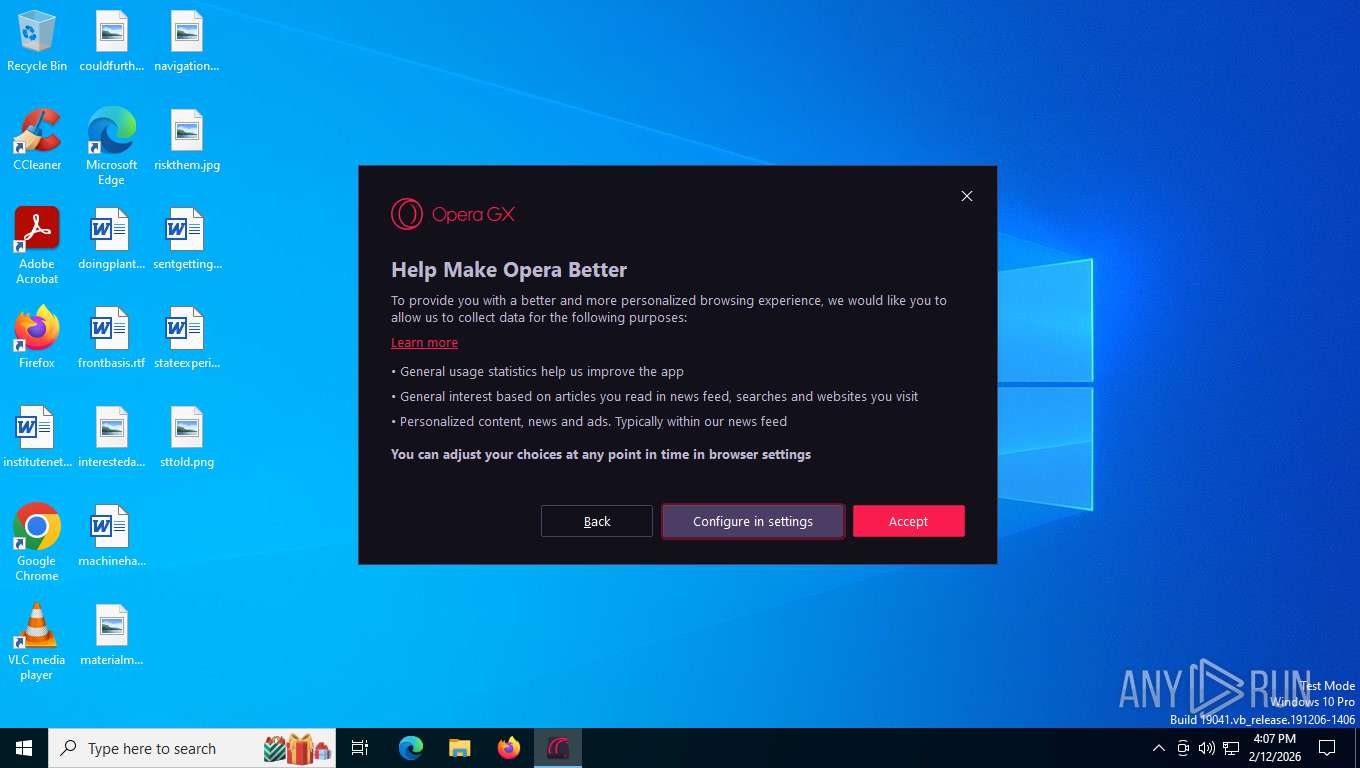Open the Windows Start menu
Viewport: 1360px width, 768px height.
tap(24, 748)
